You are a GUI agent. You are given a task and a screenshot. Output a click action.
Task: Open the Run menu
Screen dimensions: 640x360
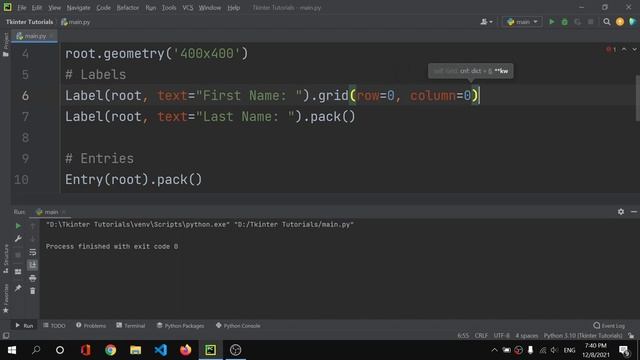click(x=151, y=8)
